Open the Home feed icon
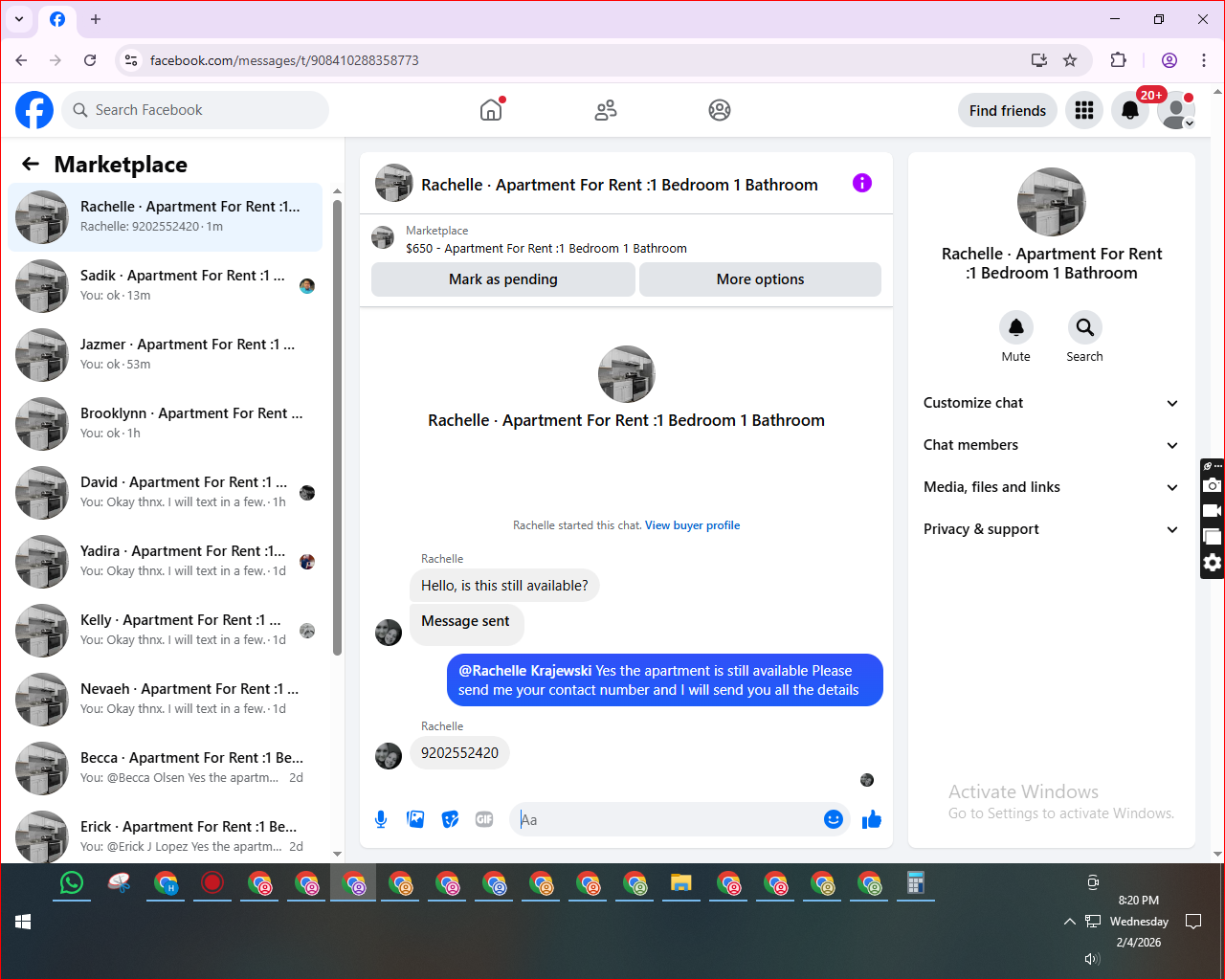 point(491,110)
